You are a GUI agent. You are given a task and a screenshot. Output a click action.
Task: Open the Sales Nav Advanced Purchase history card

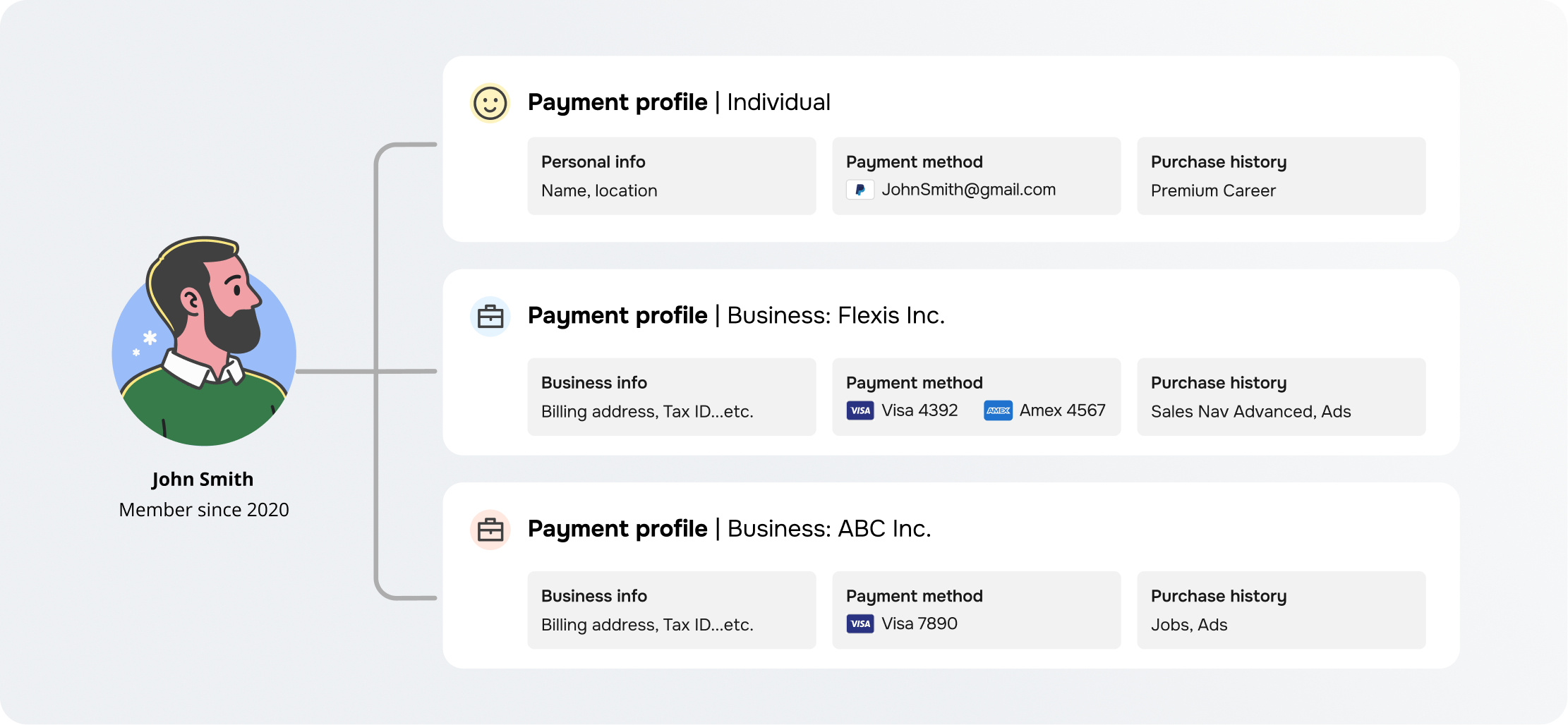[1281, 397]
